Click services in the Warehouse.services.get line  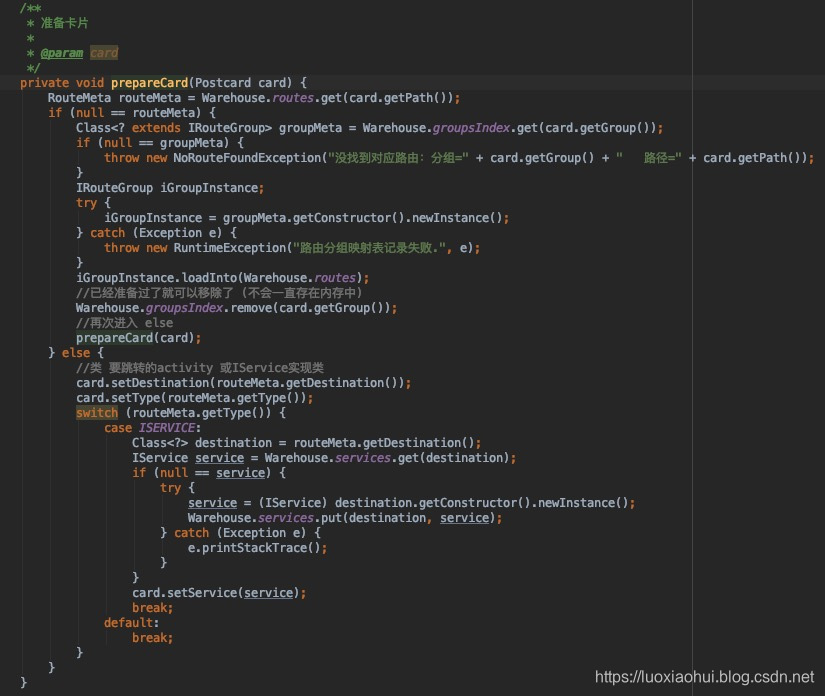[363, 458]
